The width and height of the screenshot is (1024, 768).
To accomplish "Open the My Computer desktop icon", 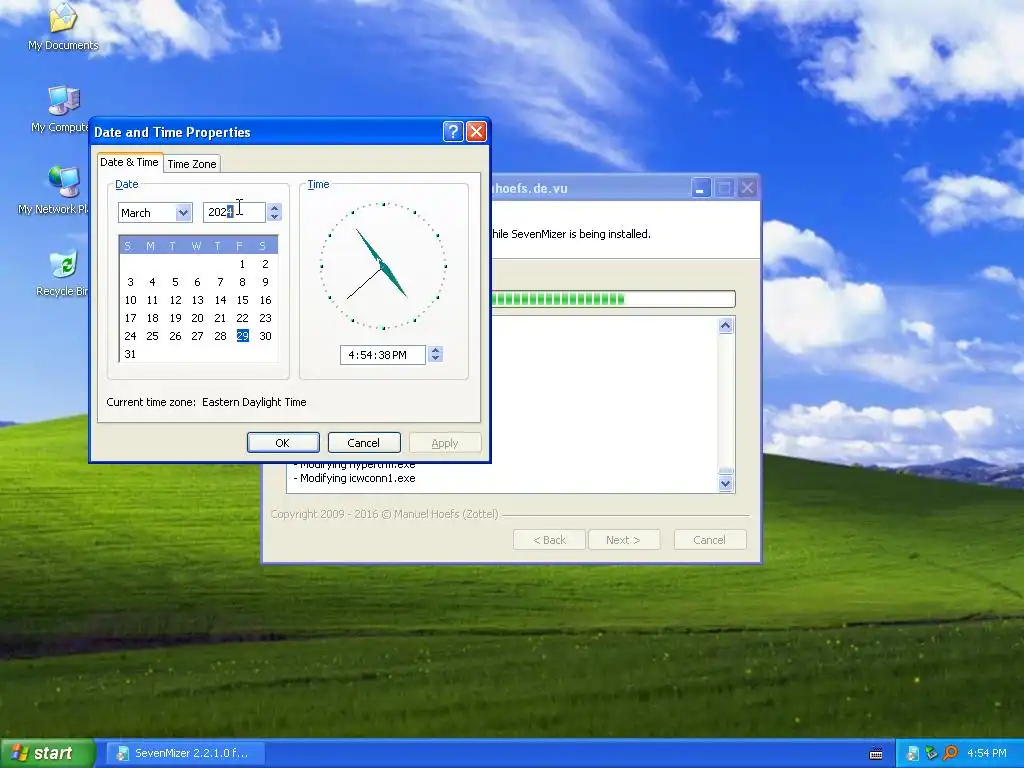I will [x=63, y=108].
